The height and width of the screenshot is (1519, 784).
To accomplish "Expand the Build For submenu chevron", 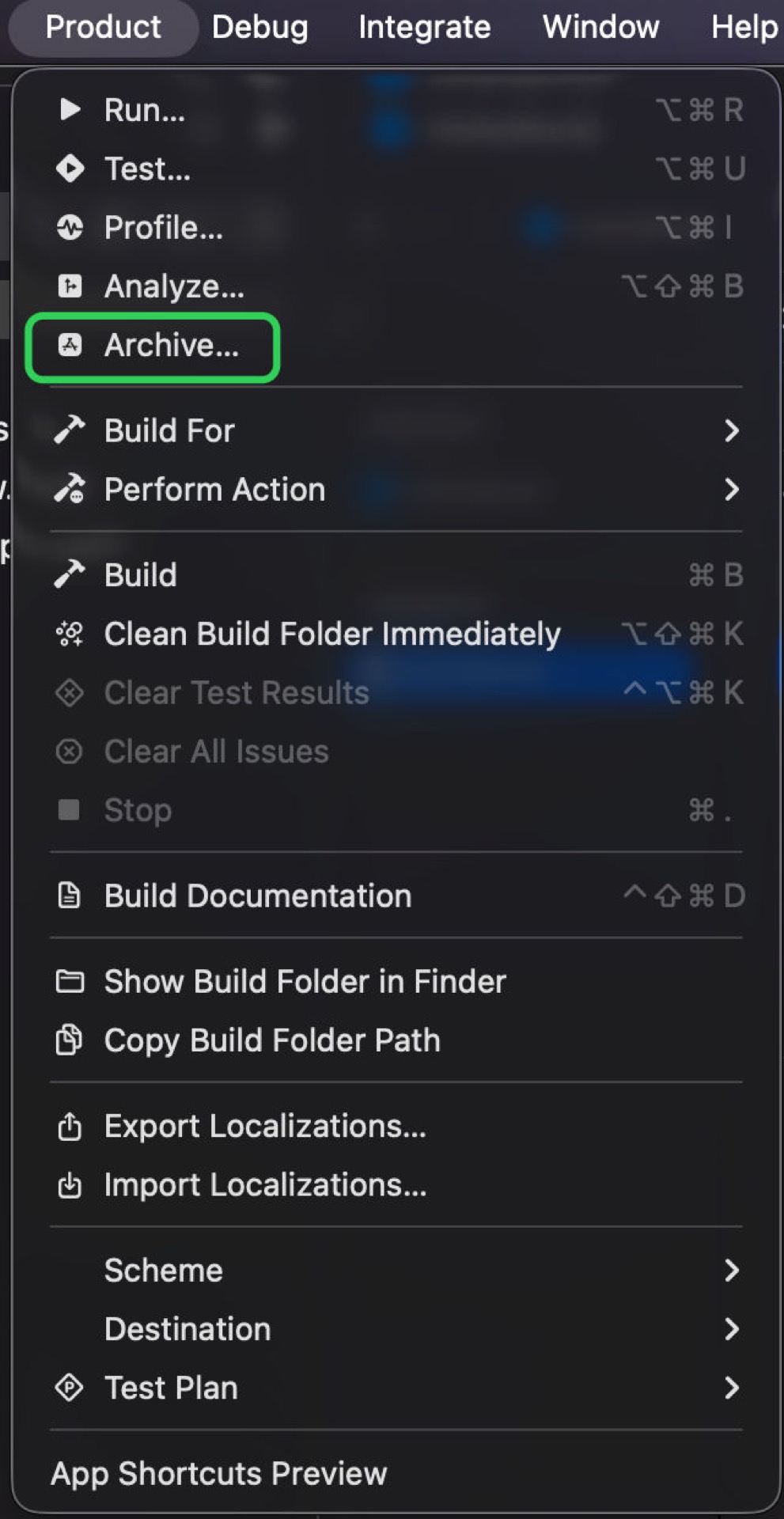I will 732,431.
